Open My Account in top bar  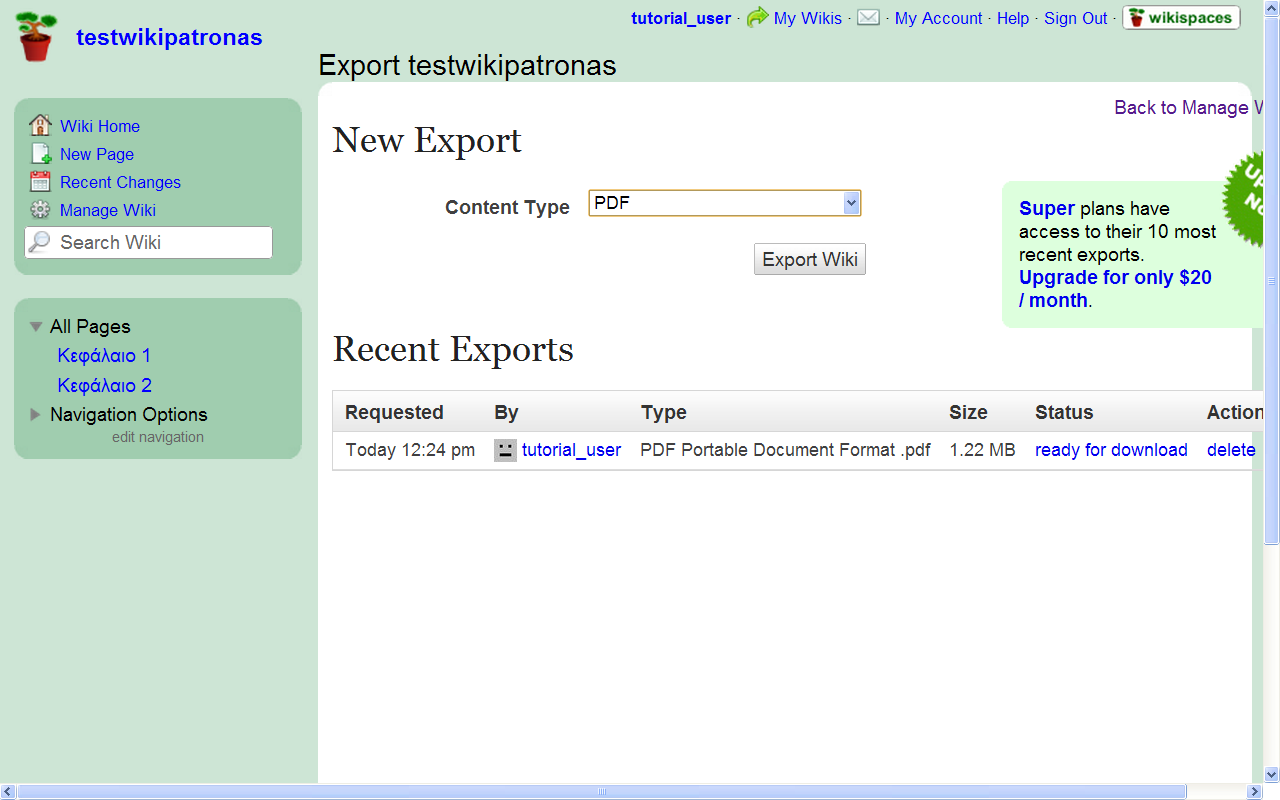(x=939, y=18)
